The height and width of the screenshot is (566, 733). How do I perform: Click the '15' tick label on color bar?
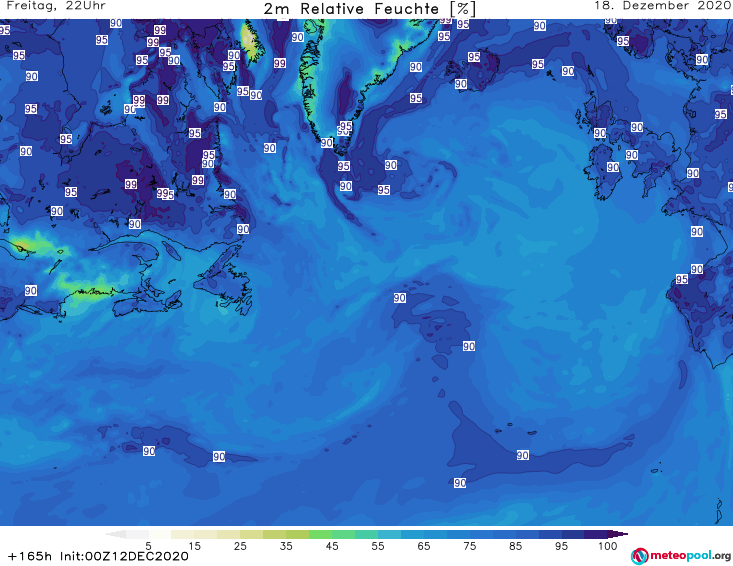click(194, 546)
